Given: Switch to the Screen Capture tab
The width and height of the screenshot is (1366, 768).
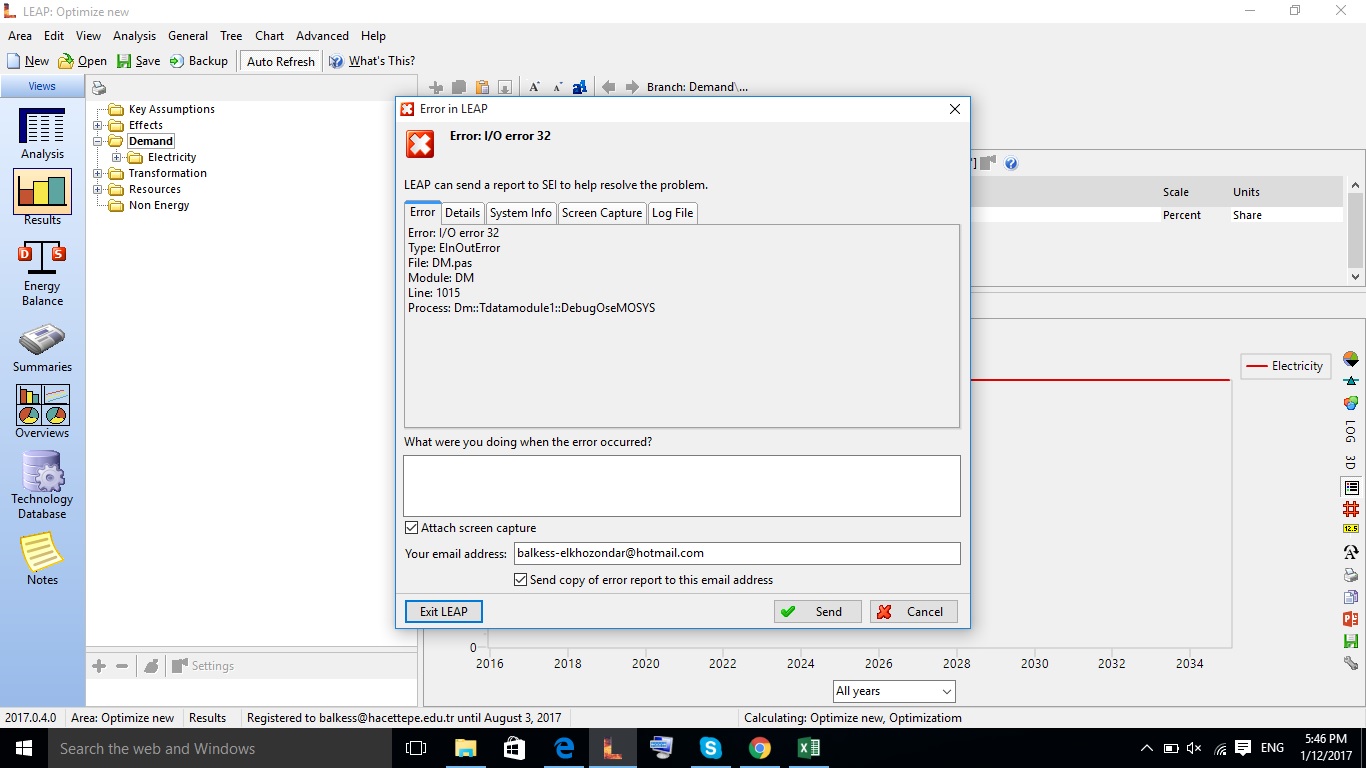Looking at the screenshot, I should tap(602, 213).
